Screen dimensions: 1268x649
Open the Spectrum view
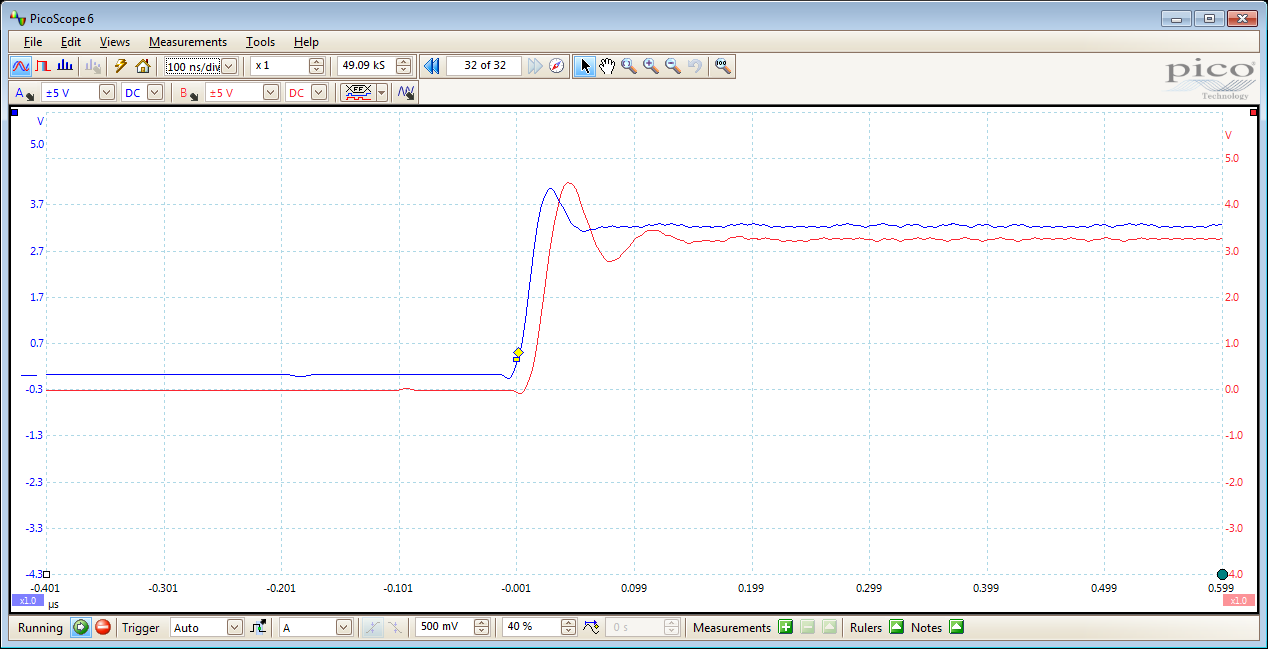64,65
